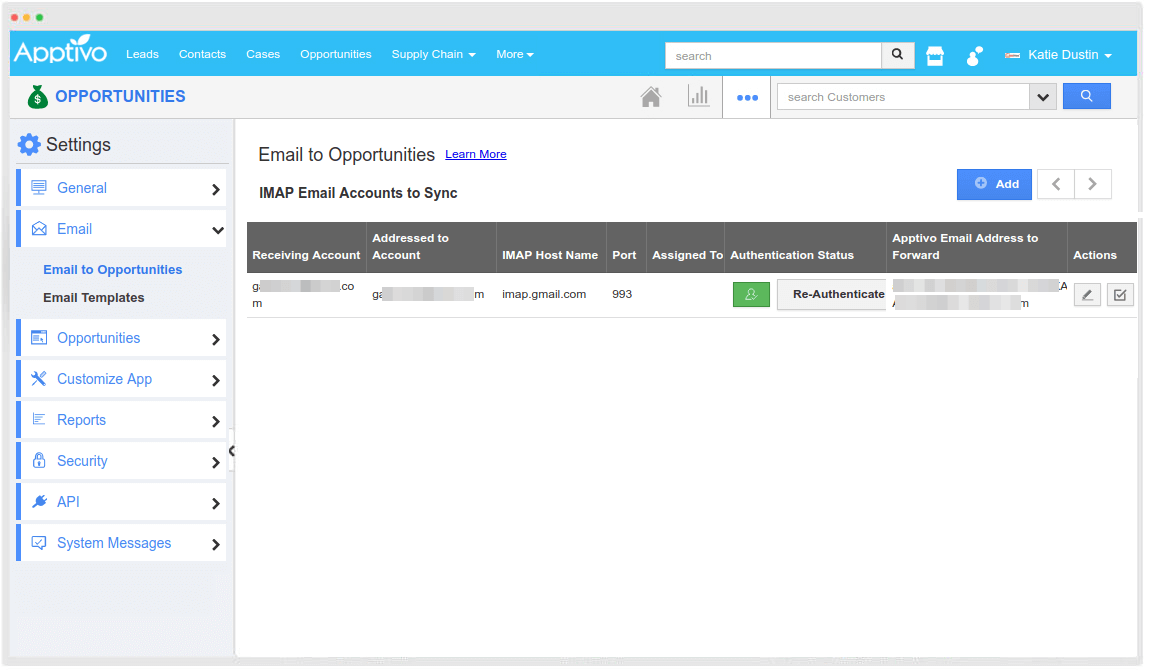Viewport: 1150px width, 670px height.
Task: Go home using the house icon
Action: (651, 96)
